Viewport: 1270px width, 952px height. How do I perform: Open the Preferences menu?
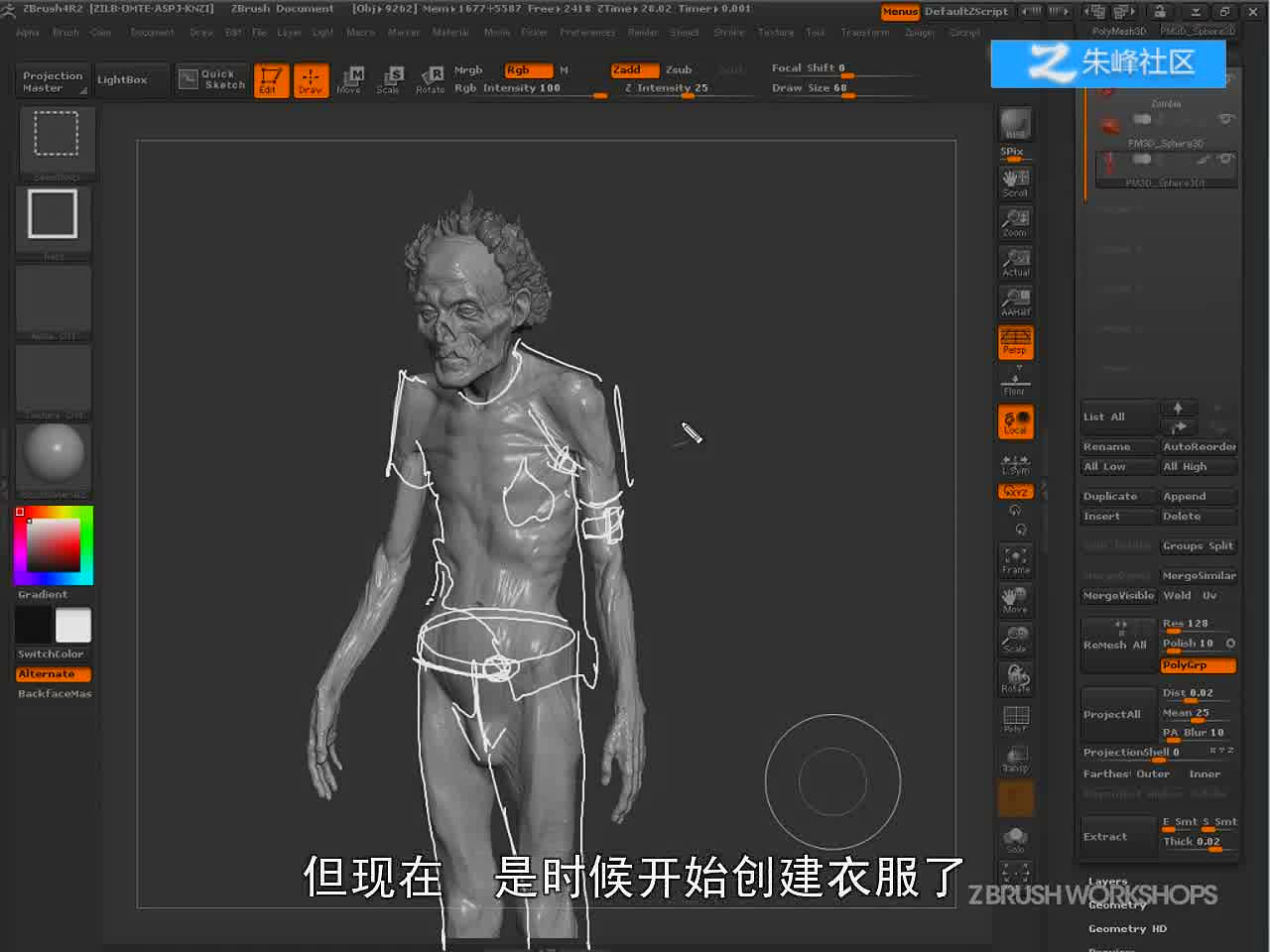(x=587, y=33)
